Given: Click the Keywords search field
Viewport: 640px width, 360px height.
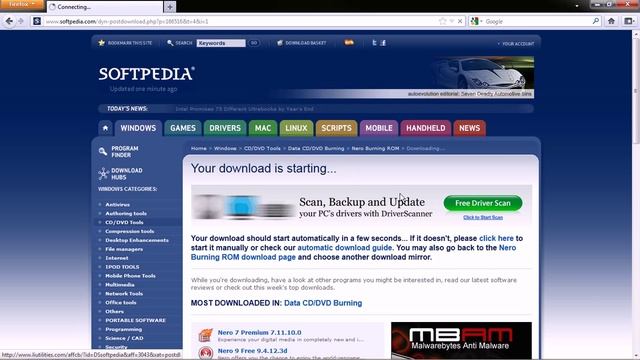Looking at the screenshot, I should (x=221, y=43).
